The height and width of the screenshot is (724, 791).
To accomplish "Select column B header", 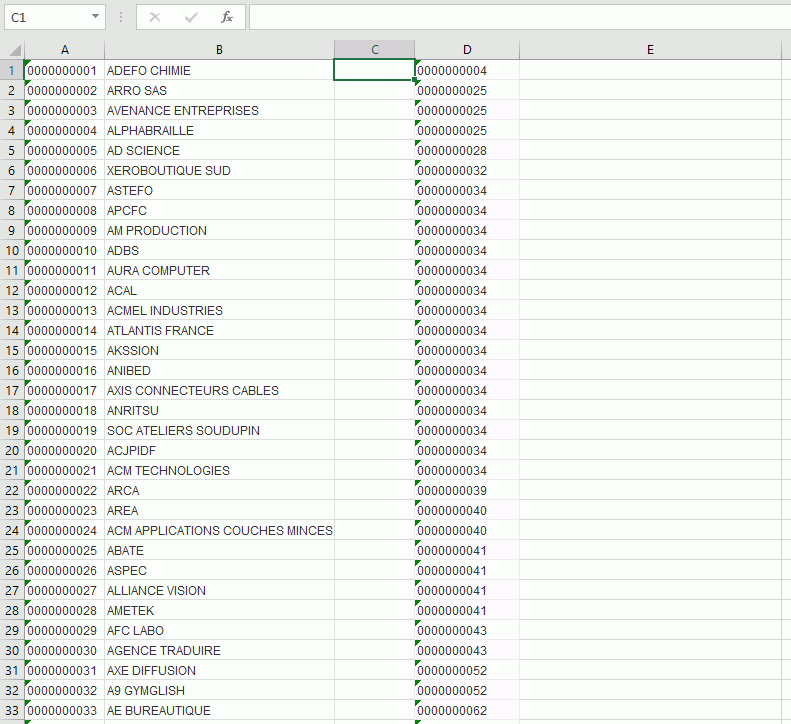I will [x=219, y=50].
